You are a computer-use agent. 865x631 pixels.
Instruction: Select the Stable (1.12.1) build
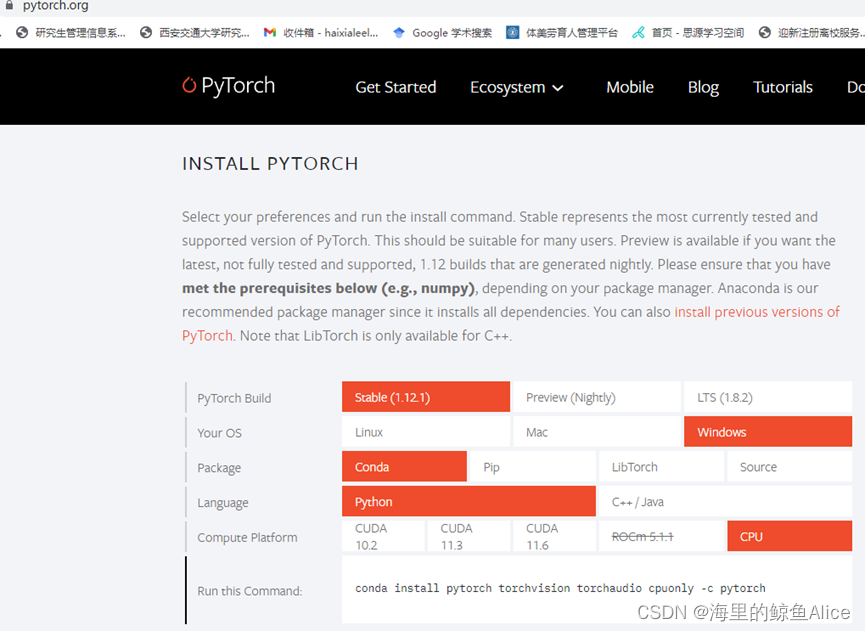426,397
